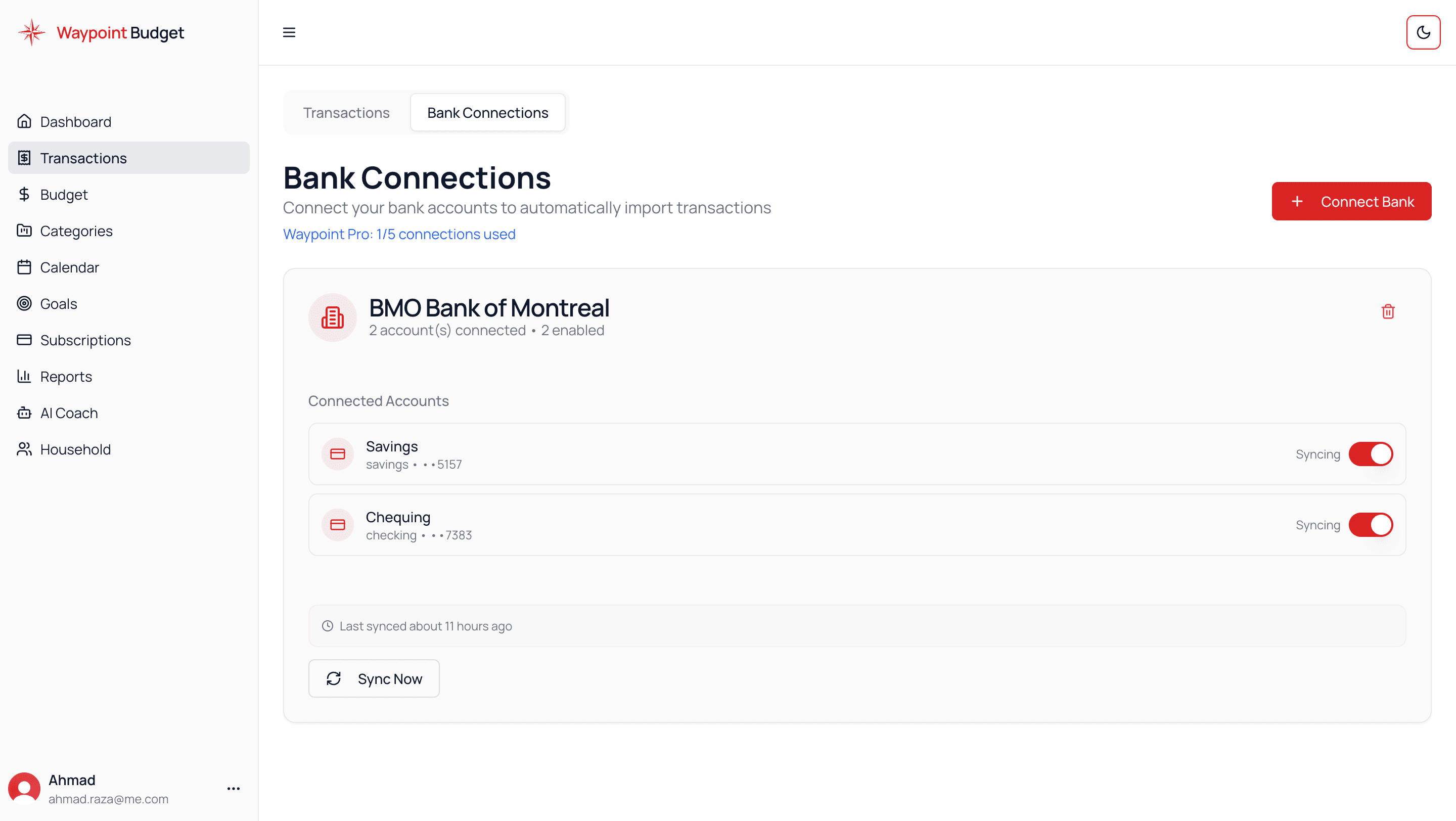Click the Waypoint Budget compass logo
1456x821 pixels.
click(32, 32)
